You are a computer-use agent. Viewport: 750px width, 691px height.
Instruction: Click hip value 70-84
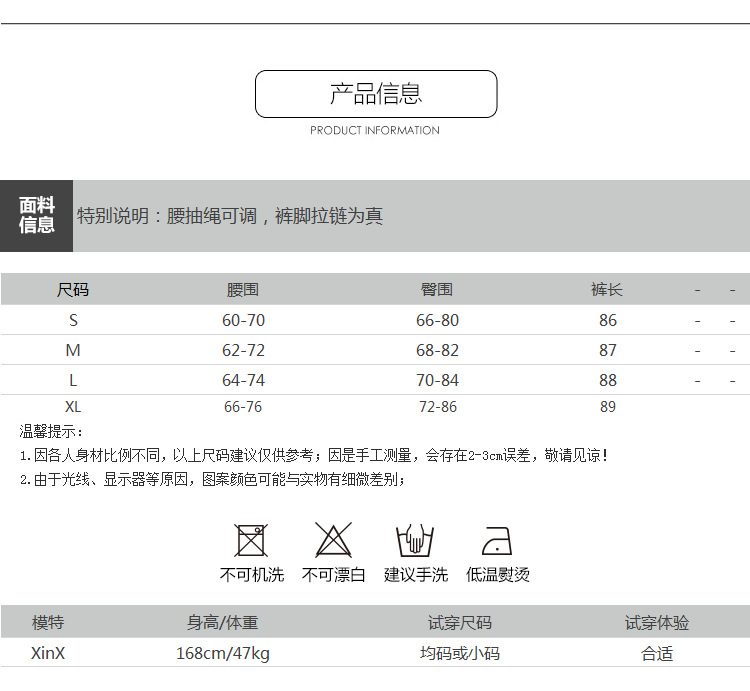point(437,380)
